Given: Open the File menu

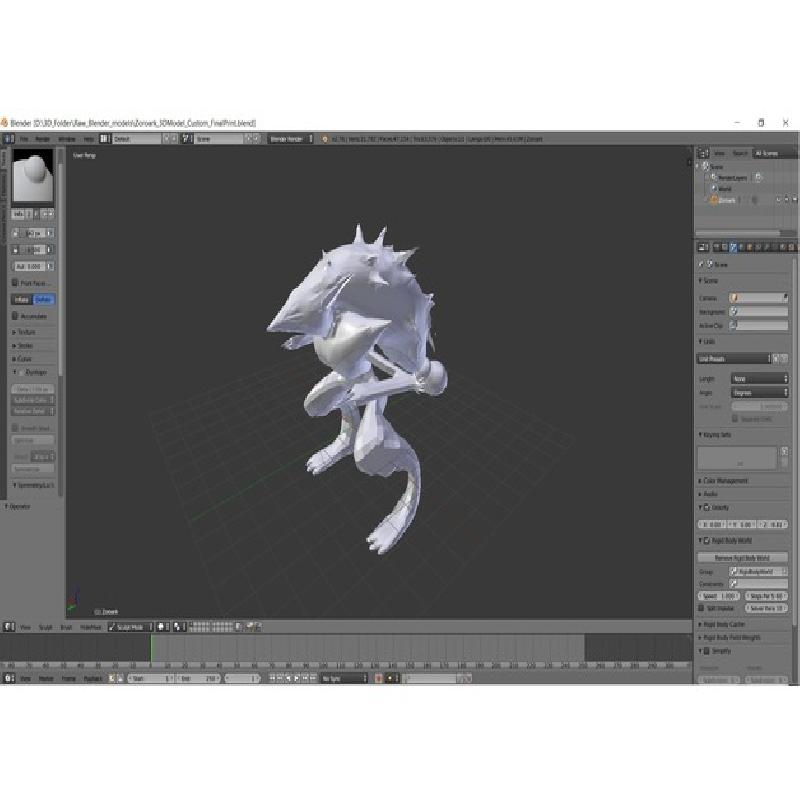Looking at the screenshot, I should click(x=24, y=139).
